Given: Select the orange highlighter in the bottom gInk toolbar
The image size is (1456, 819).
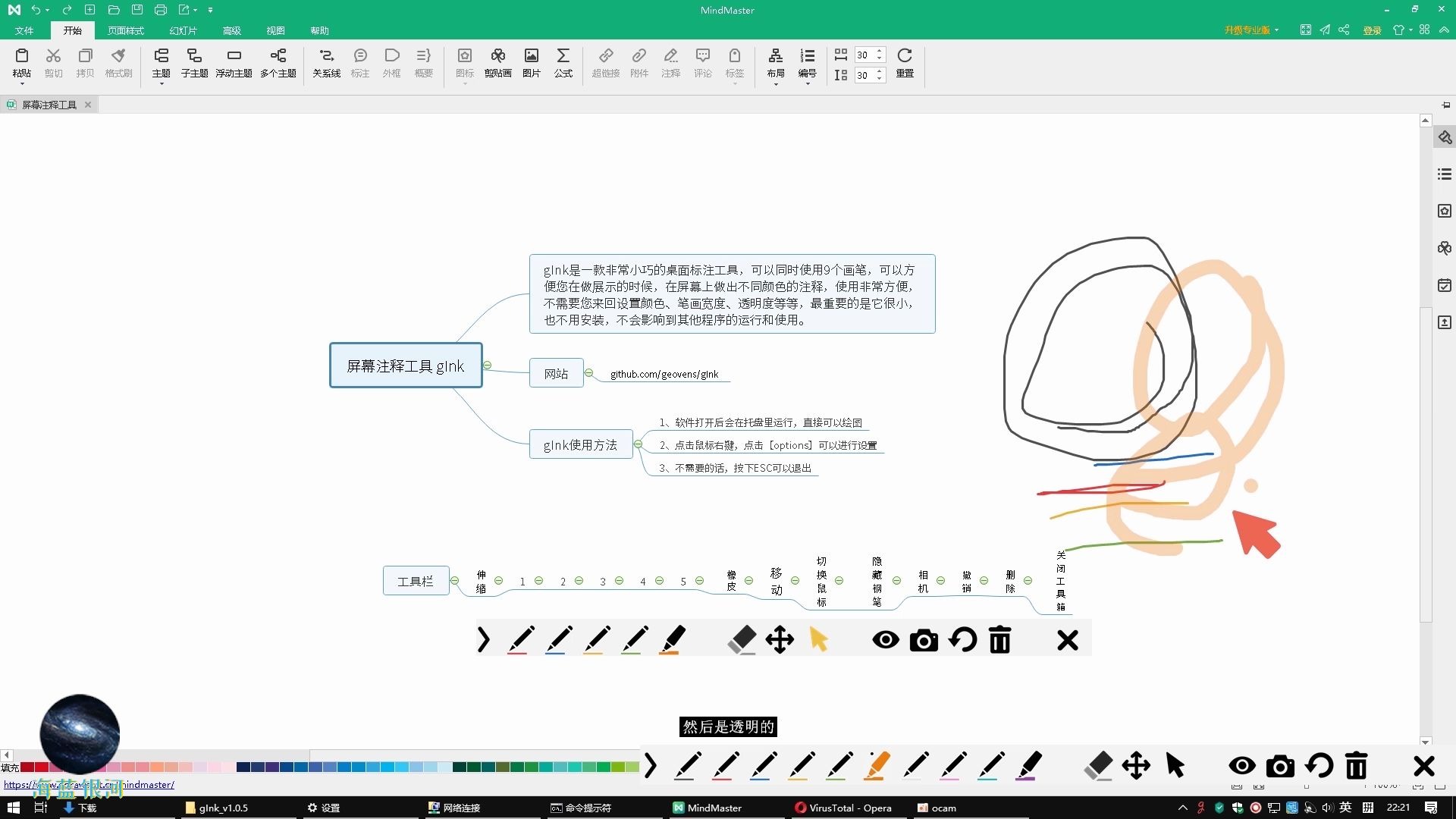Looking at the screenshot, I should (x=877, y=766).
